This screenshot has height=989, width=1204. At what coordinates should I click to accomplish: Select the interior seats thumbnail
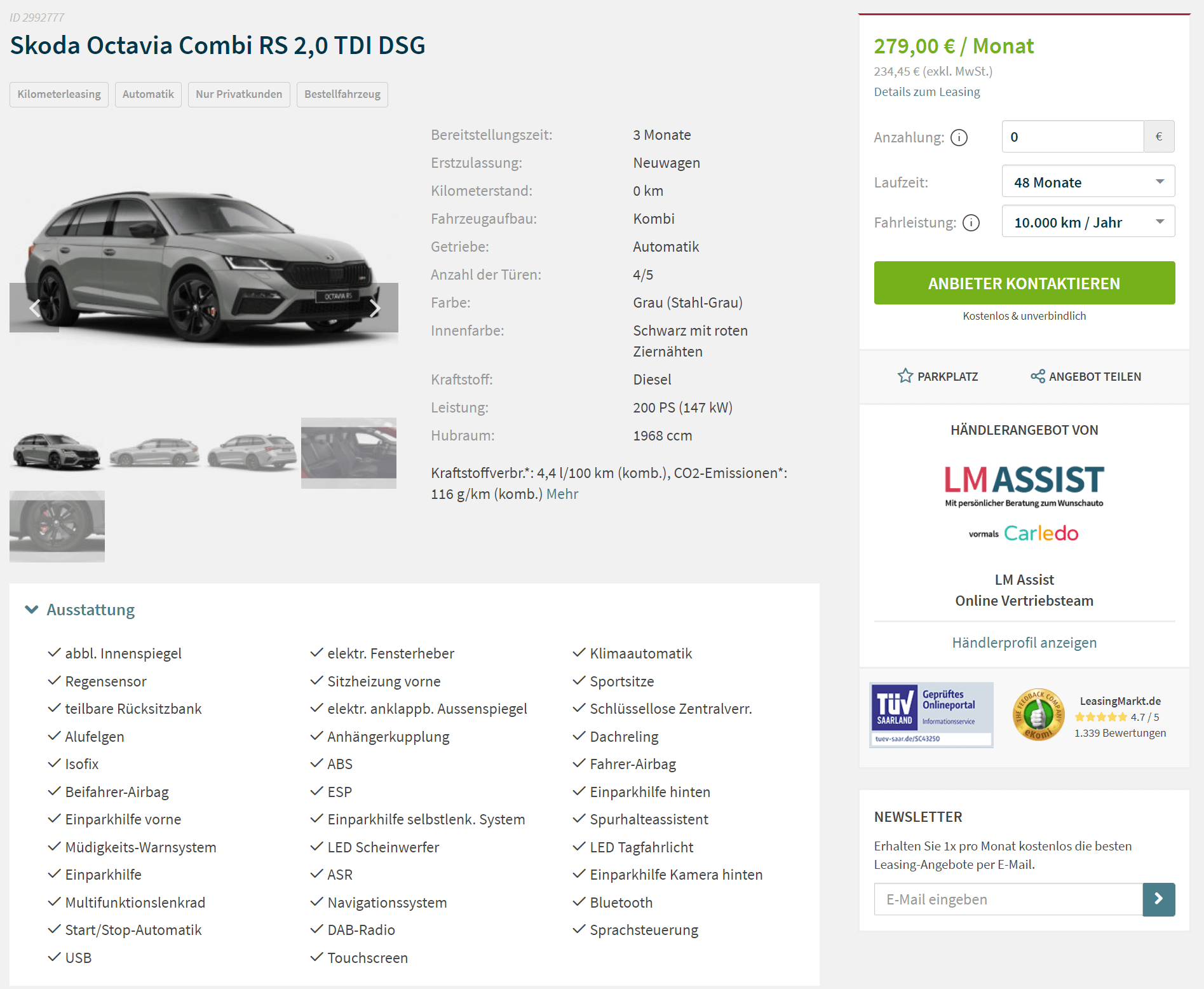click(x=349, y=453)
